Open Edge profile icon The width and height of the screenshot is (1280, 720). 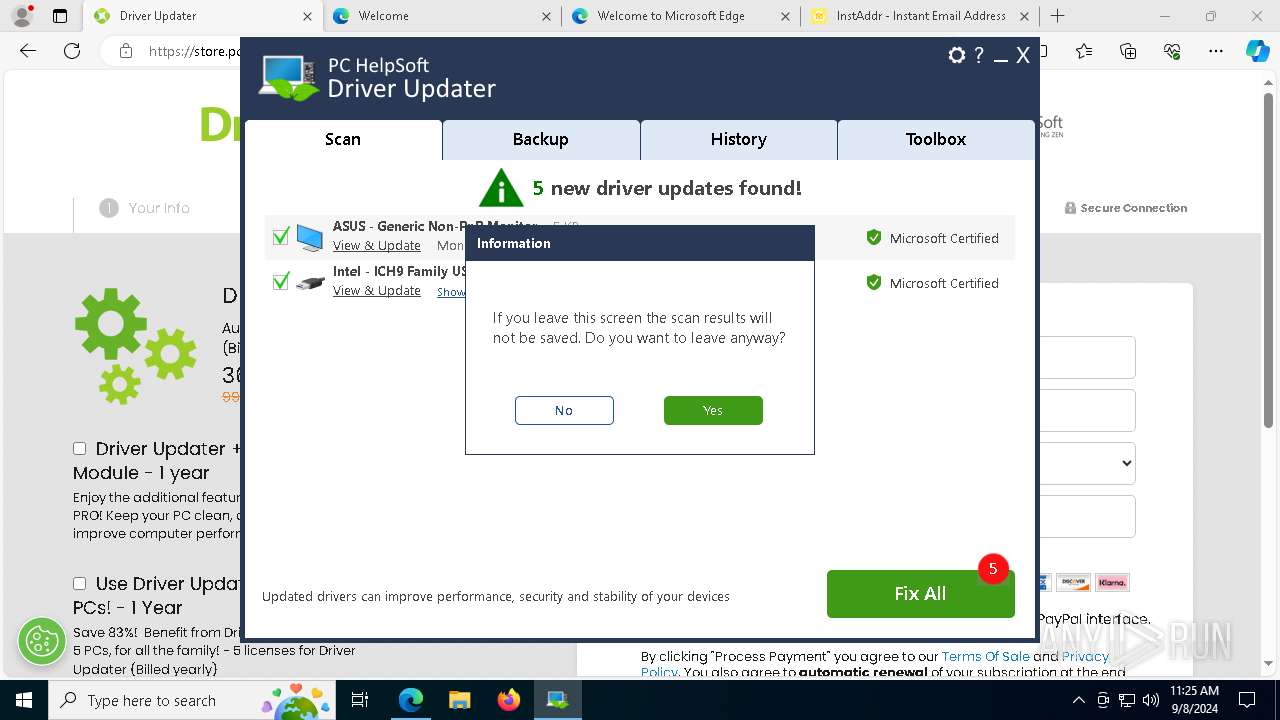click(22, 16)
